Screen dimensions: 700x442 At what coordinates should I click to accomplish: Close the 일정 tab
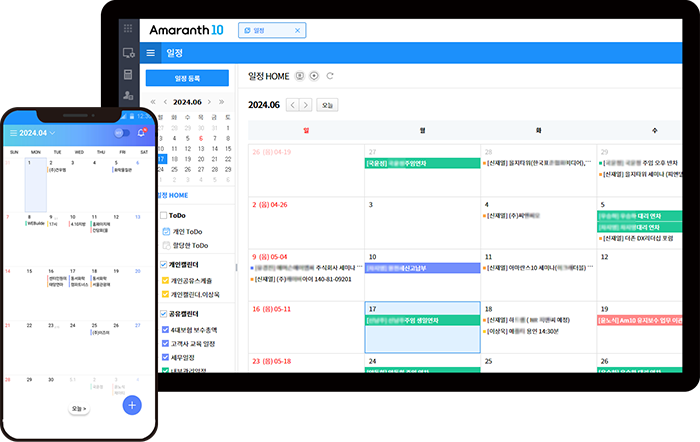(297, 30)
